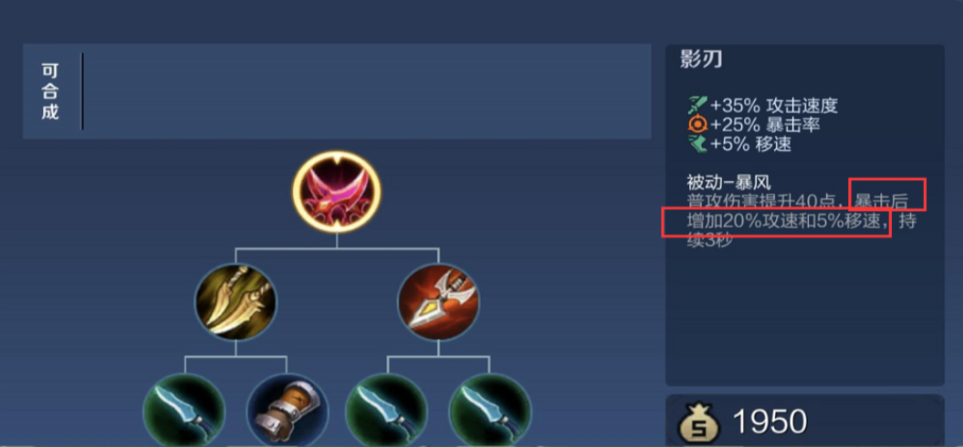Click the 1950 gold price
Screen dimensions: 963x447
[x=770, y=422]
